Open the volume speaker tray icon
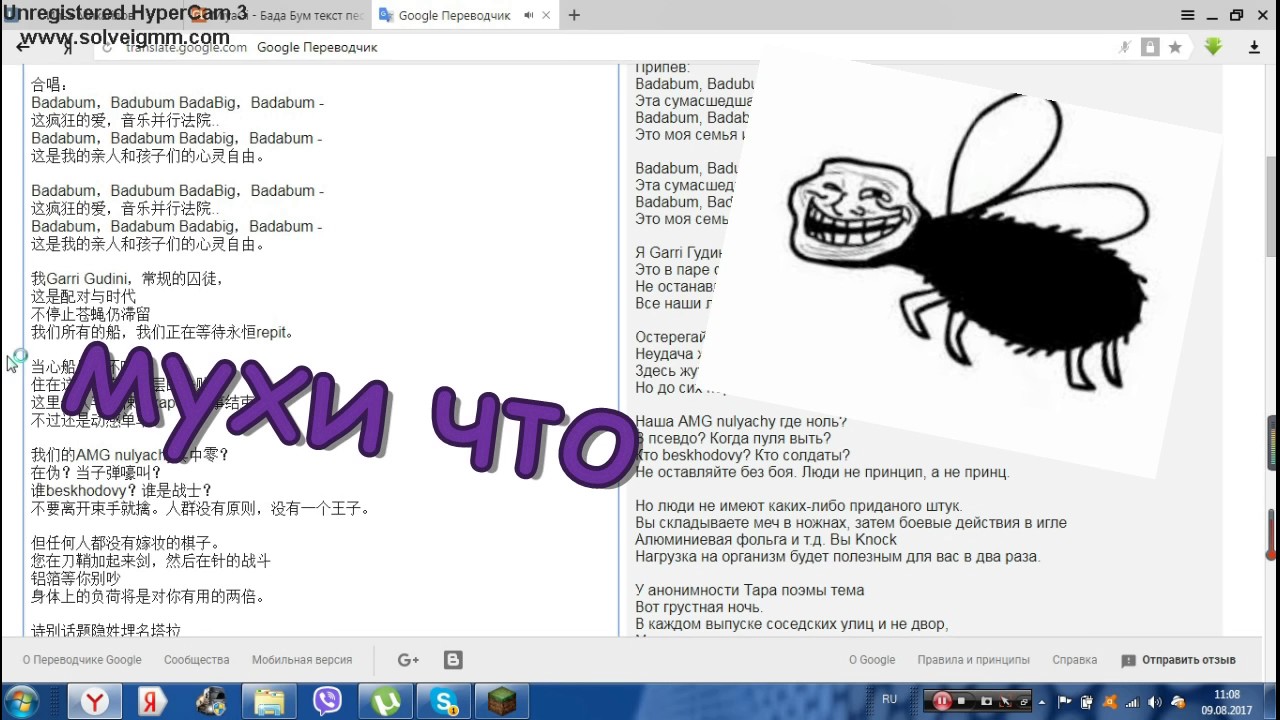 (x=1154, y=701)
